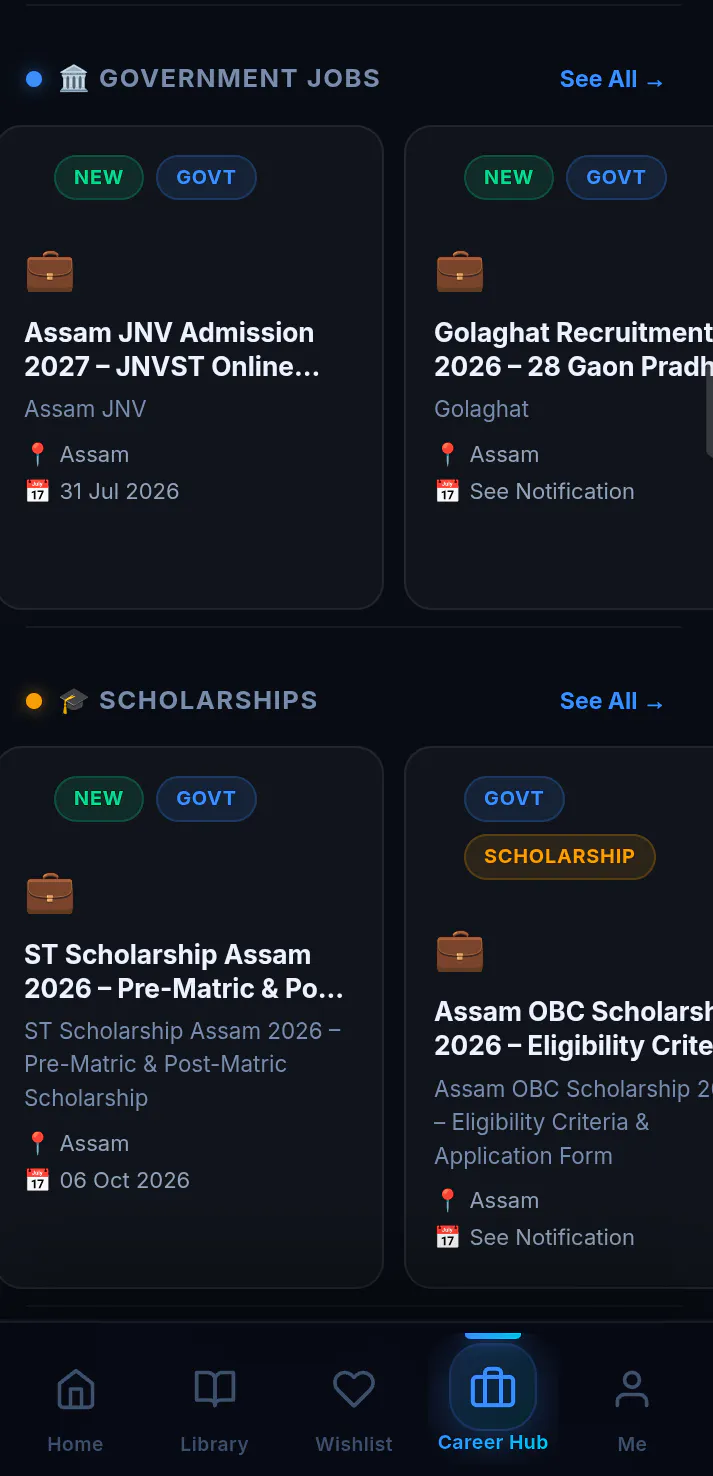The width and height of the screenshot is (713, 1476).
Task: Click briefcase icon on Golaghat Recruitment card
Action: tap(460, 272)
